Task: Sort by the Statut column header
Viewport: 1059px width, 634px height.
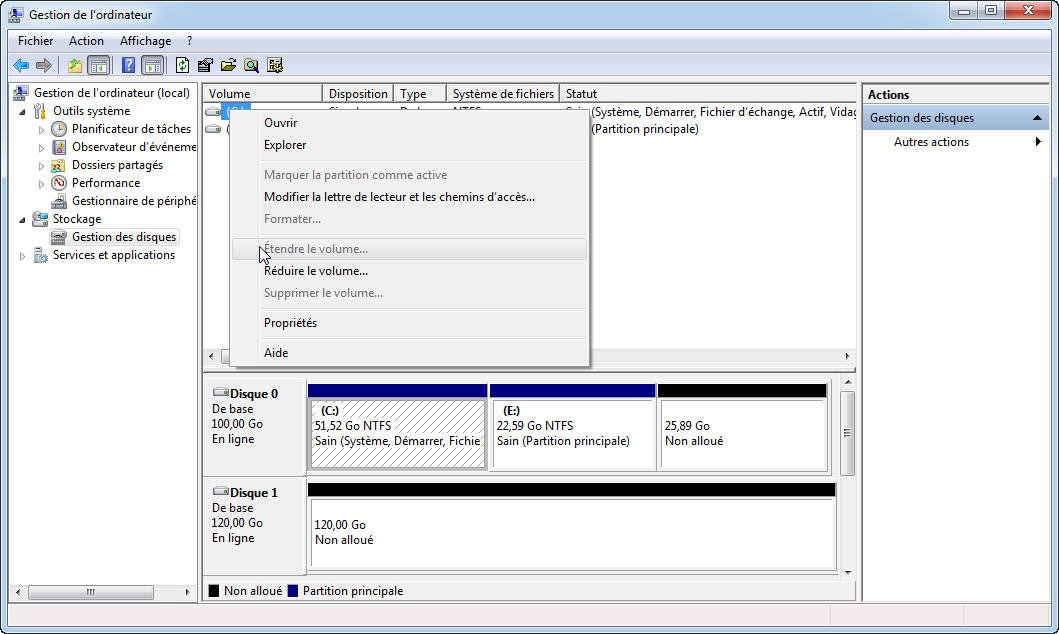Action: coord(708,94)
